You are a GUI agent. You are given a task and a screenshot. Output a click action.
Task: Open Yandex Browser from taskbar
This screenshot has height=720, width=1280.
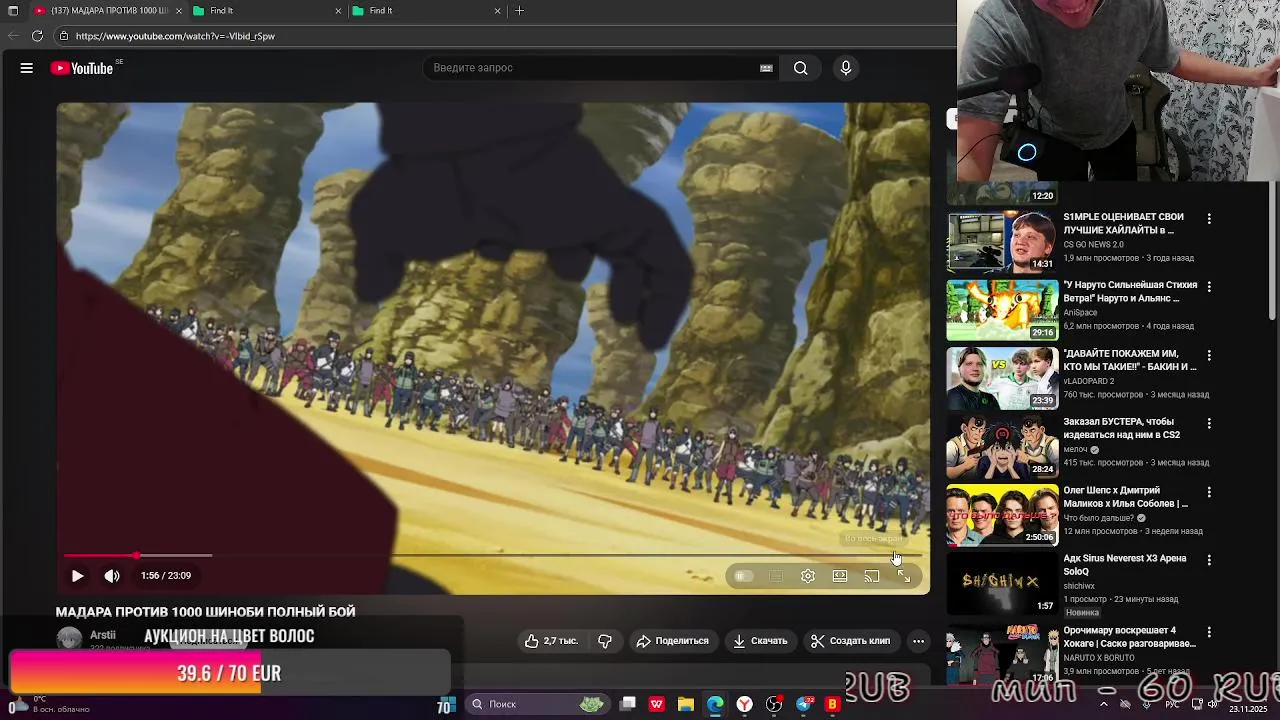pos(745,705)
